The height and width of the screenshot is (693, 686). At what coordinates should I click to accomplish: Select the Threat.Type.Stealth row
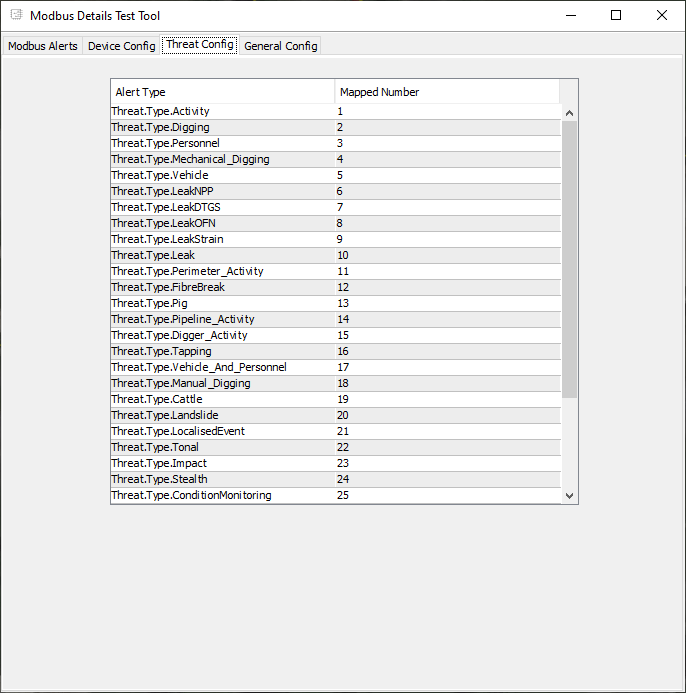pyautogui.click(x=336, y=479)
